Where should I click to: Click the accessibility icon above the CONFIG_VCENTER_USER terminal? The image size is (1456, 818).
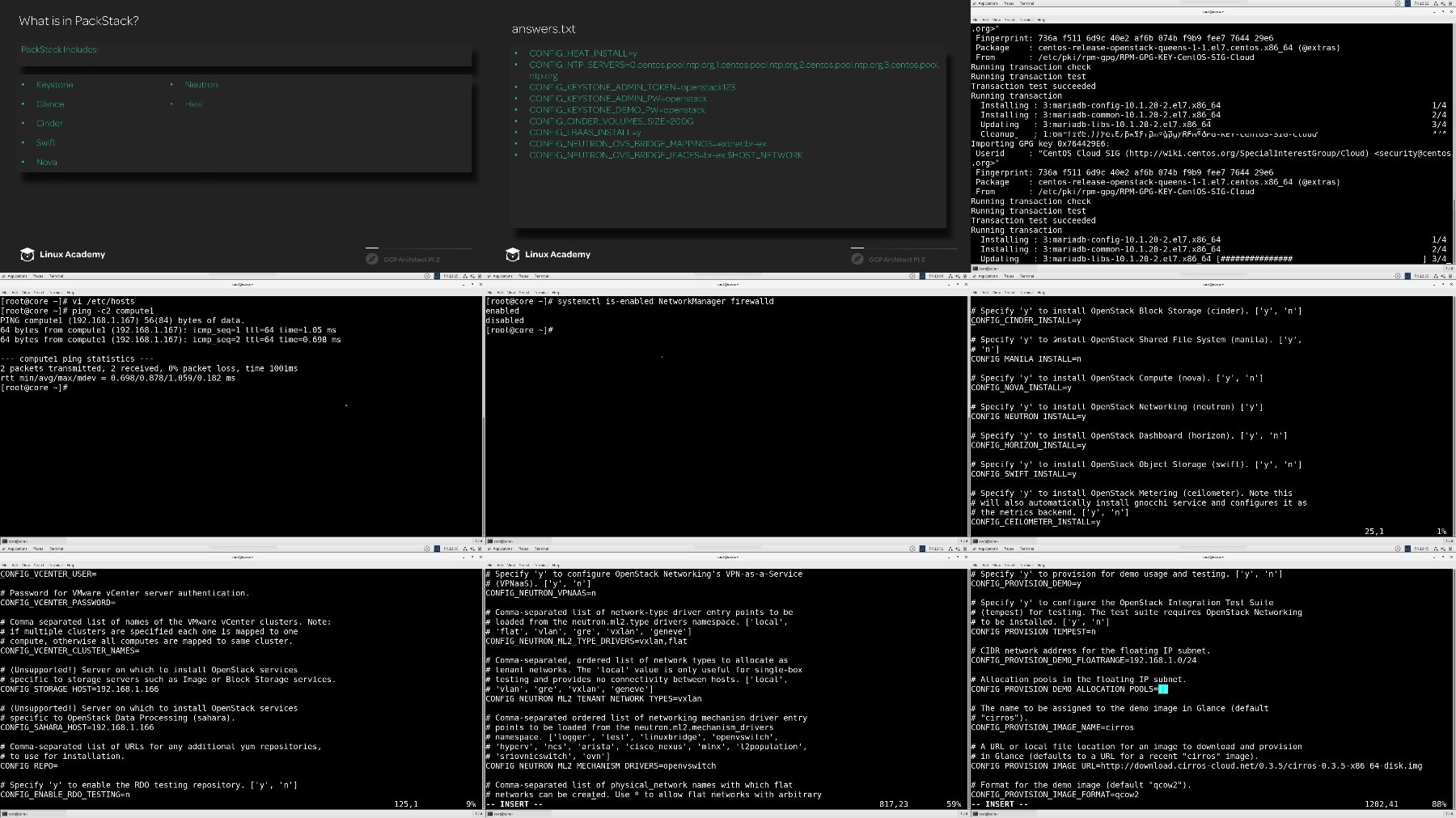click(x=427, y=549)
